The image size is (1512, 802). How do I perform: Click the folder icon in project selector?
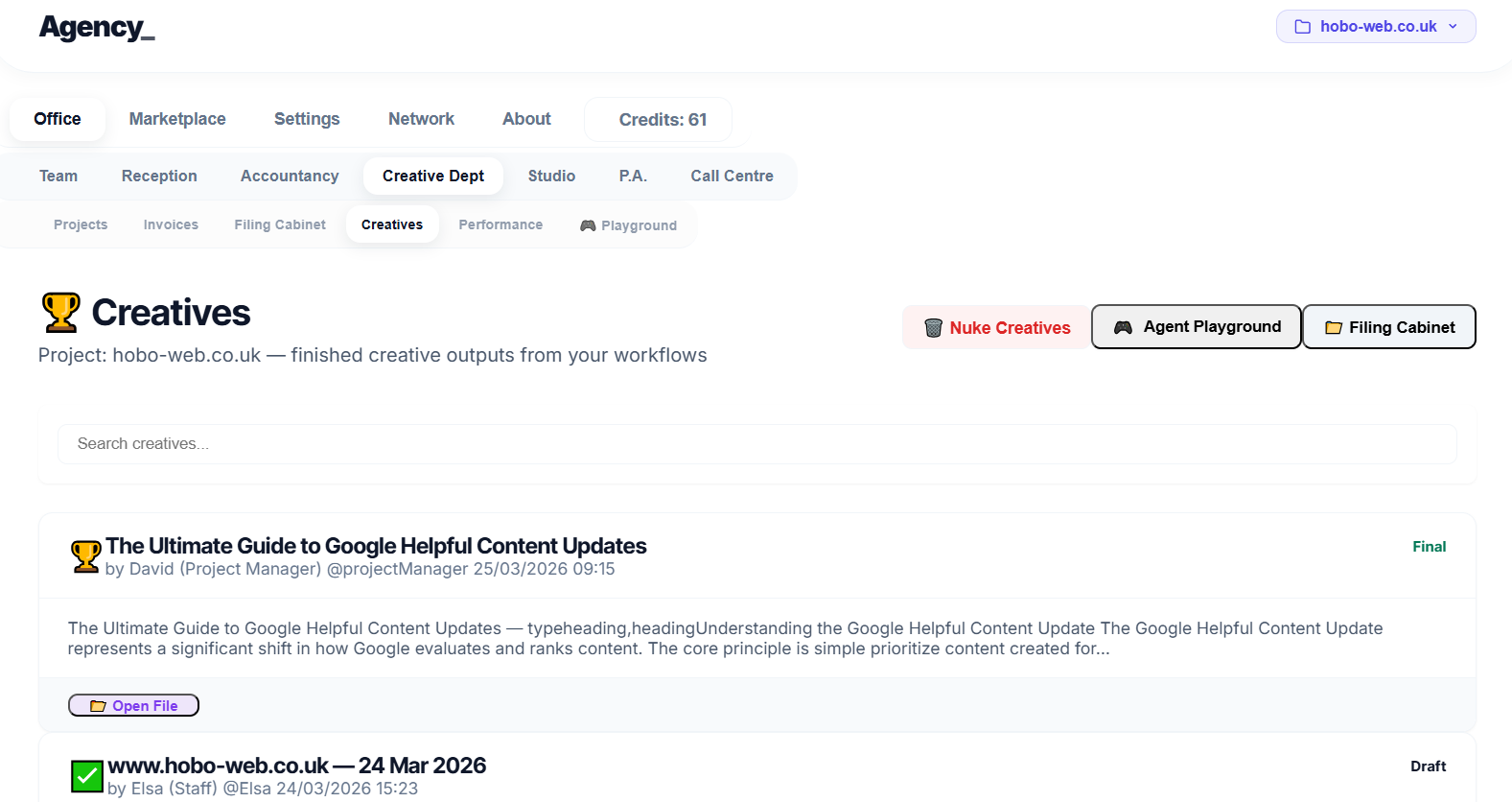coord(1302,27)
